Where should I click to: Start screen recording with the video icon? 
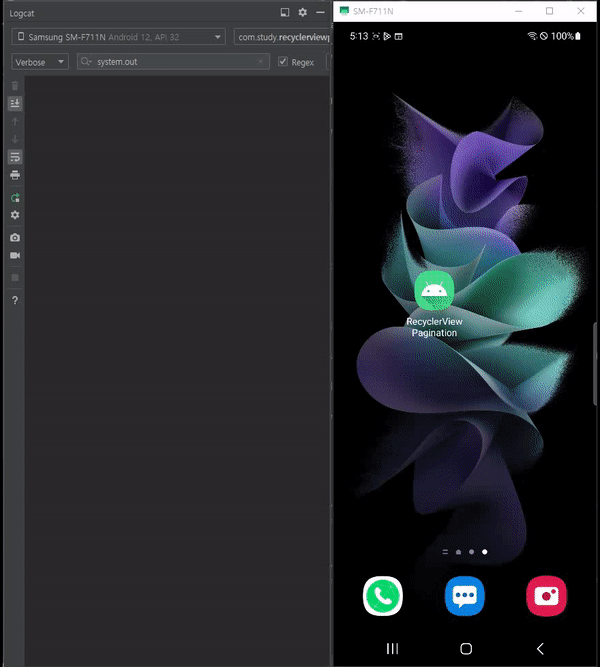coord(15,255)
